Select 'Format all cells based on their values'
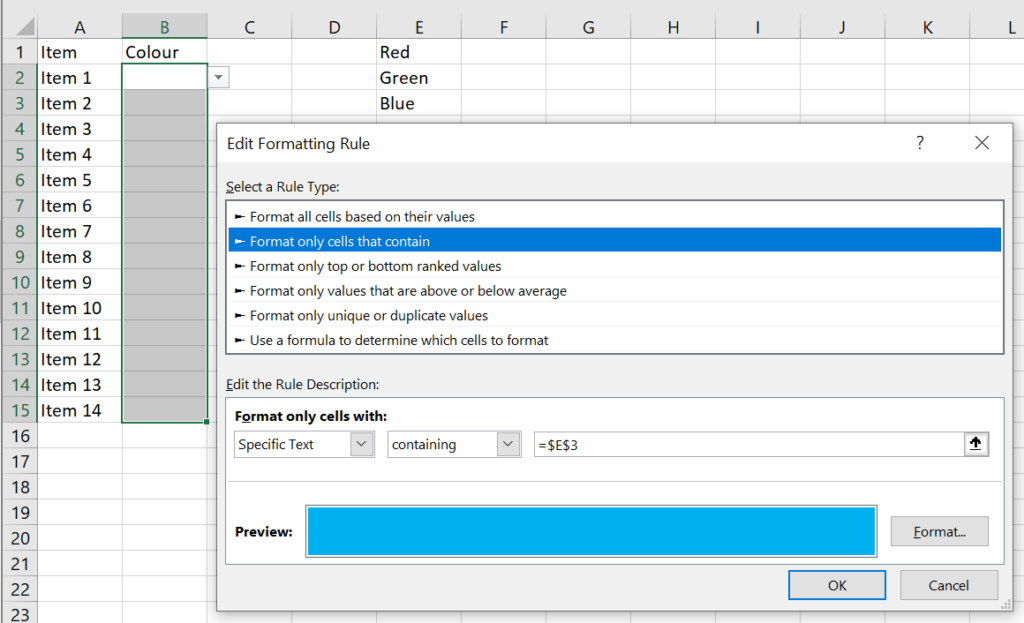Screen dimensions: 1024x623 click(362, 216)
